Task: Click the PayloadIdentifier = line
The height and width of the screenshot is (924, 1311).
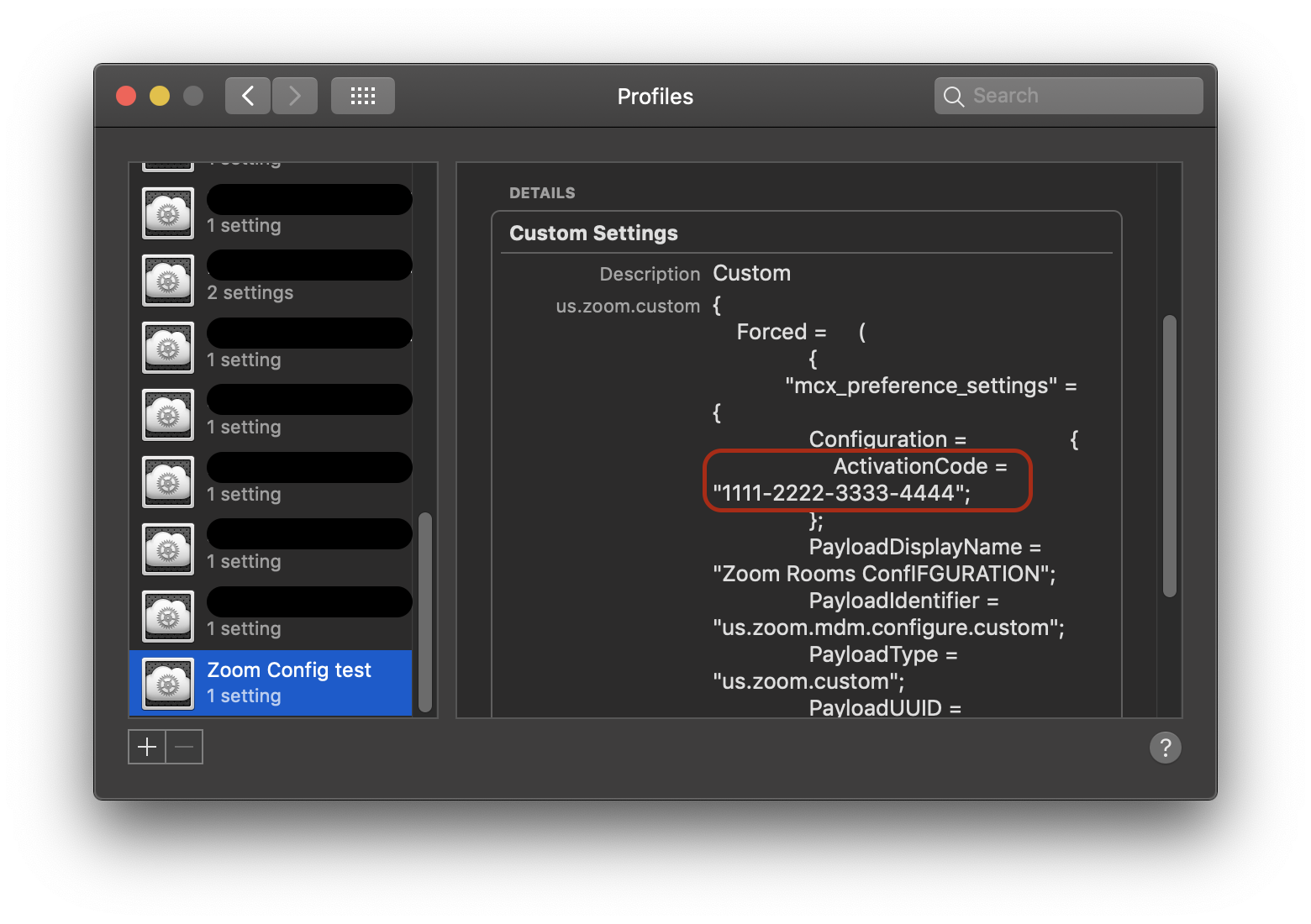Action: (903, 601)
